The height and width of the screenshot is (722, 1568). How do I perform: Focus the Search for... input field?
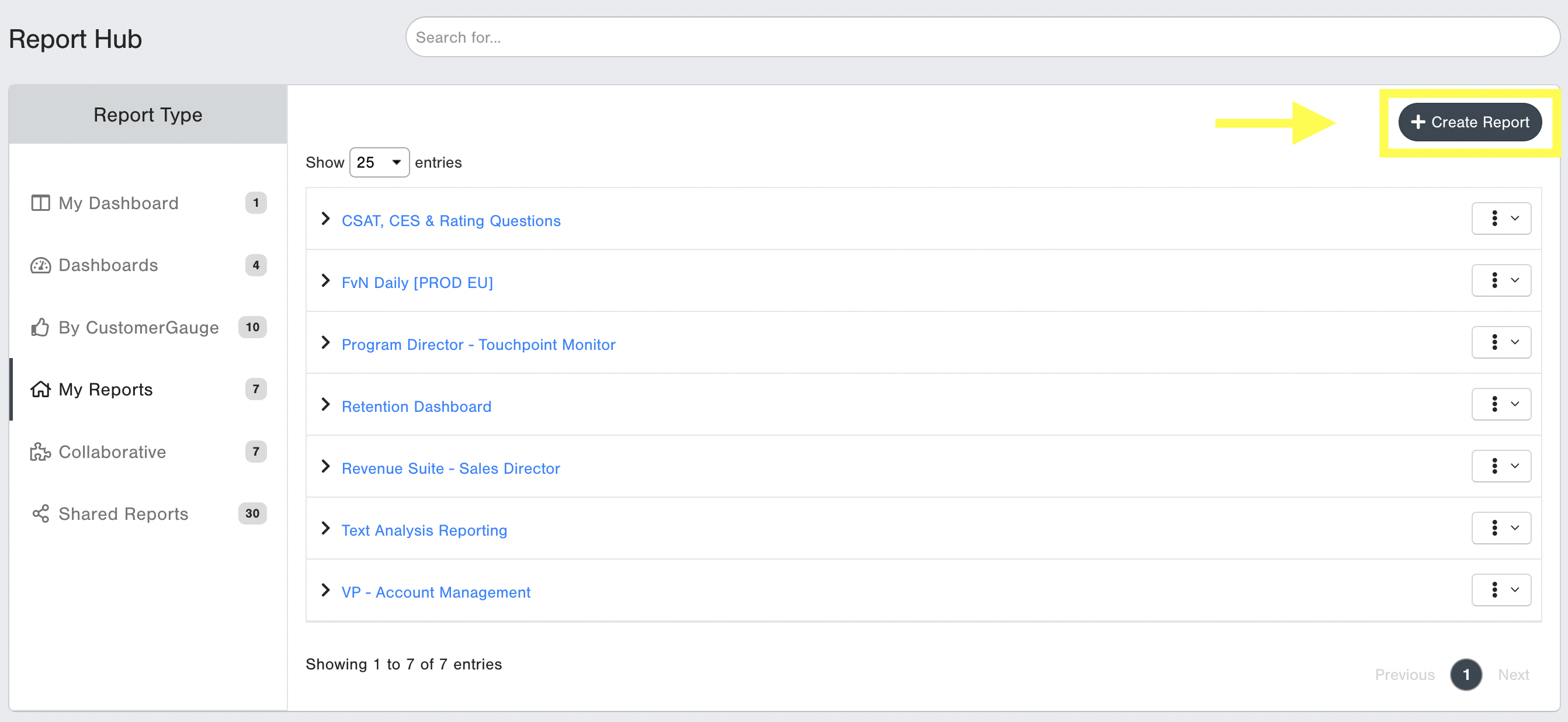tap(981, 37)
